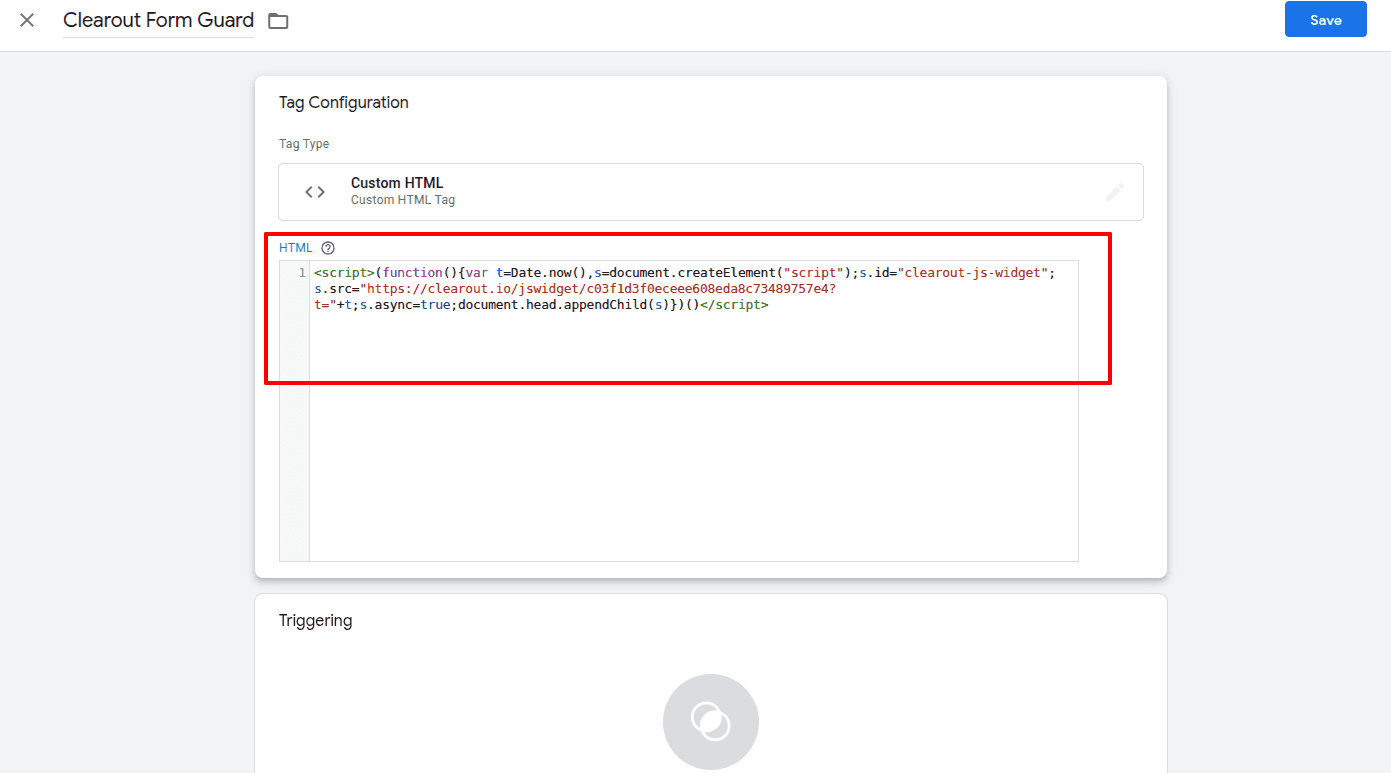The width and height of the screenshot is (1391, 773).
Task: Click the blue HTML field label
Action: coord(295,247)
